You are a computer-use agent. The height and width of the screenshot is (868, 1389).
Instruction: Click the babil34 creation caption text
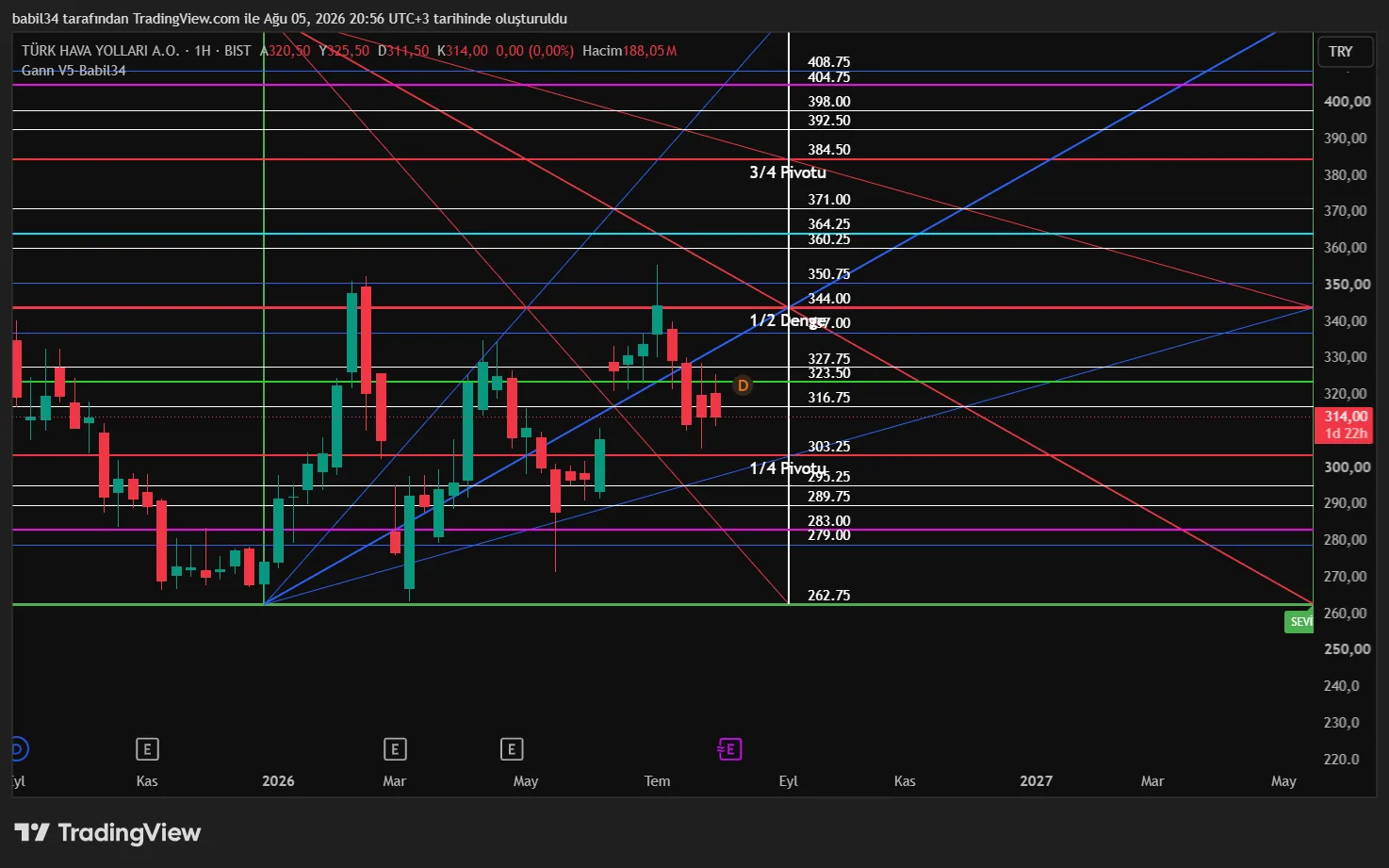pos(289,19)
